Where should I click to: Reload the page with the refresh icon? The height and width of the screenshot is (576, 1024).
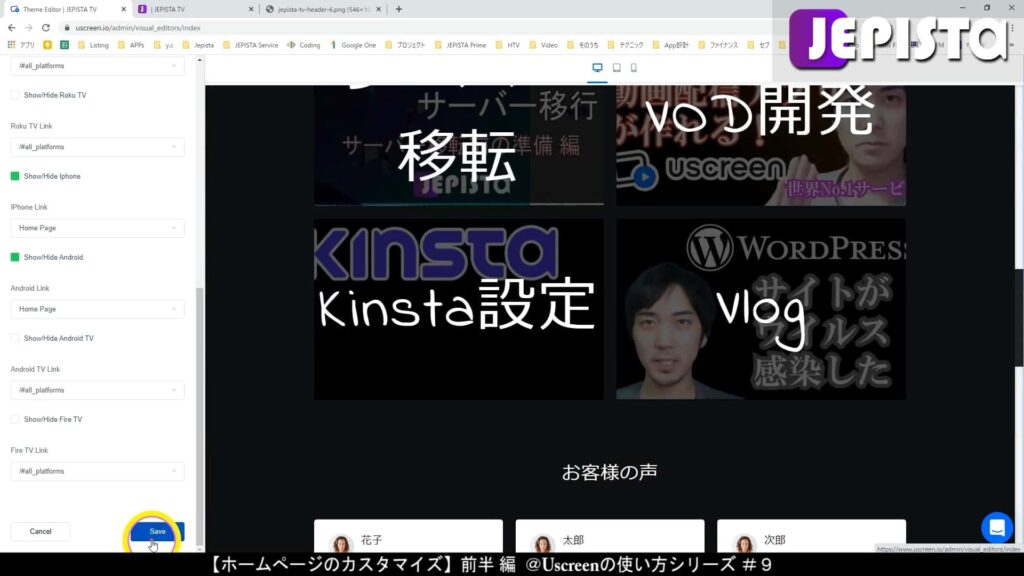pos(46,27)
